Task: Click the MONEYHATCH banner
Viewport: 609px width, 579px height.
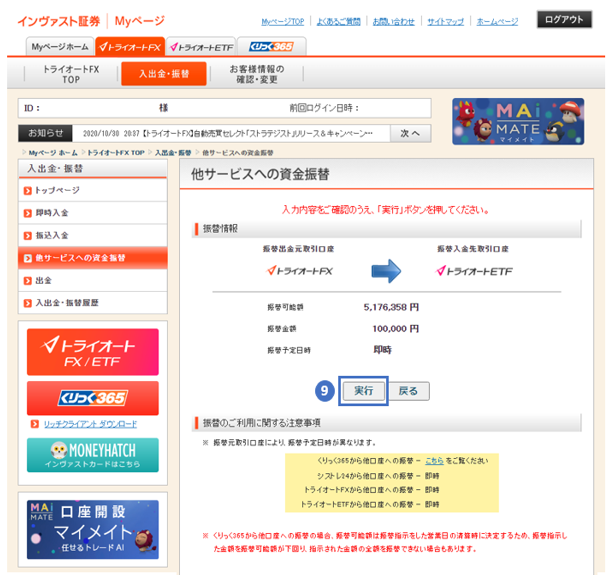Action: pyautogui.click(x=92, y=455)
